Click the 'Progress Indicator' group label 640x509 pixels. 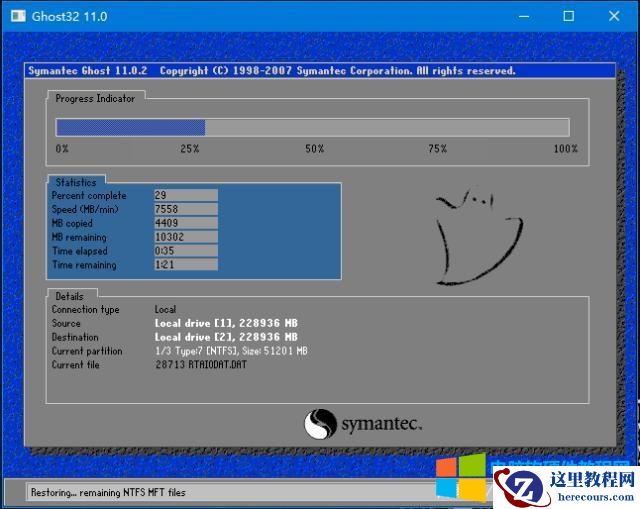(95, 98)
